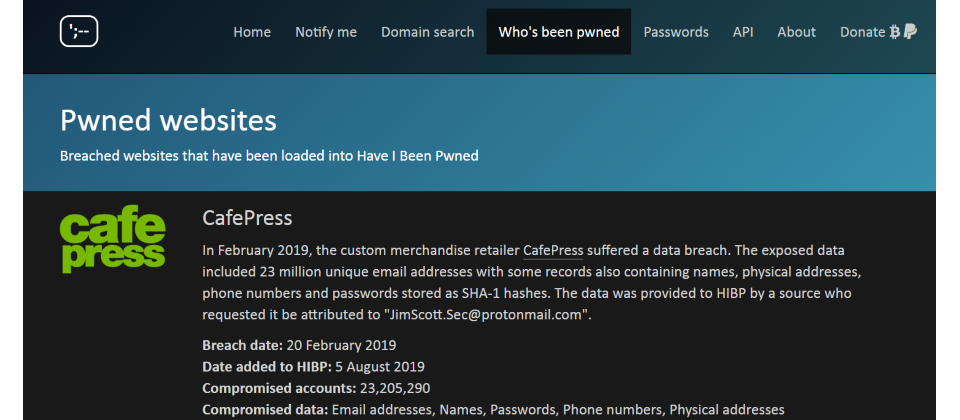
Task: Click the Have I Been Pwned logo
Action: click(79, 31)
